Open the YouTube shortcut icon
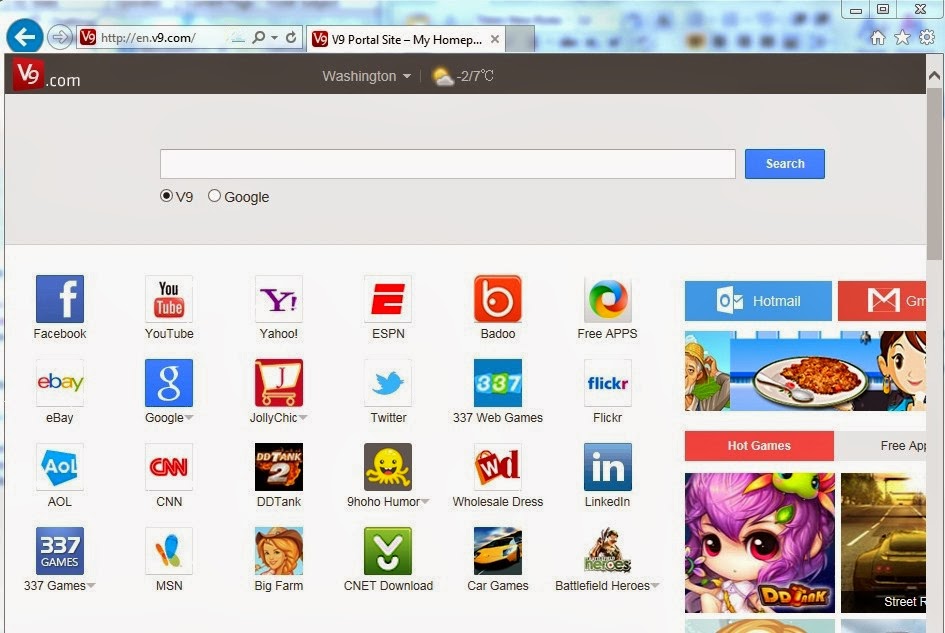The height and width of the screenshot is (633, 945). coord(169,299)
